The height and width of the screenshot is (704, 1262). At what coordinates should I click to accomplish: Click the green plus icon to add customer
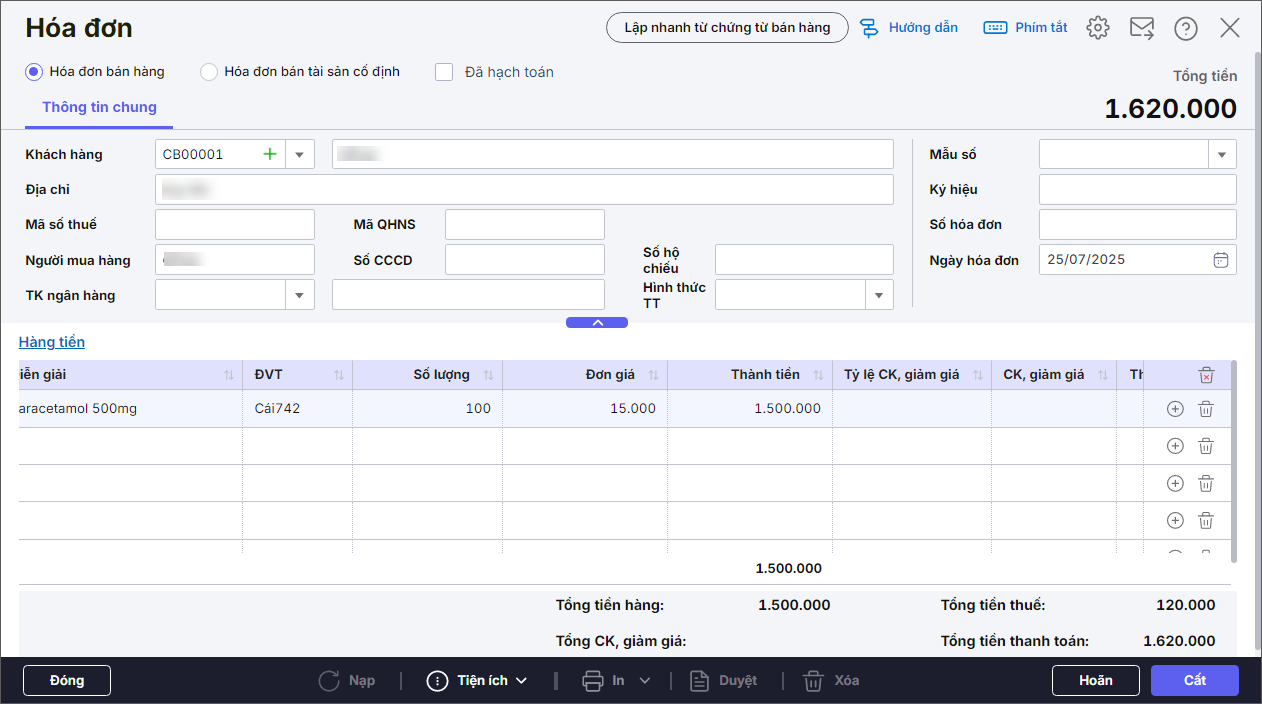point(269,154)
